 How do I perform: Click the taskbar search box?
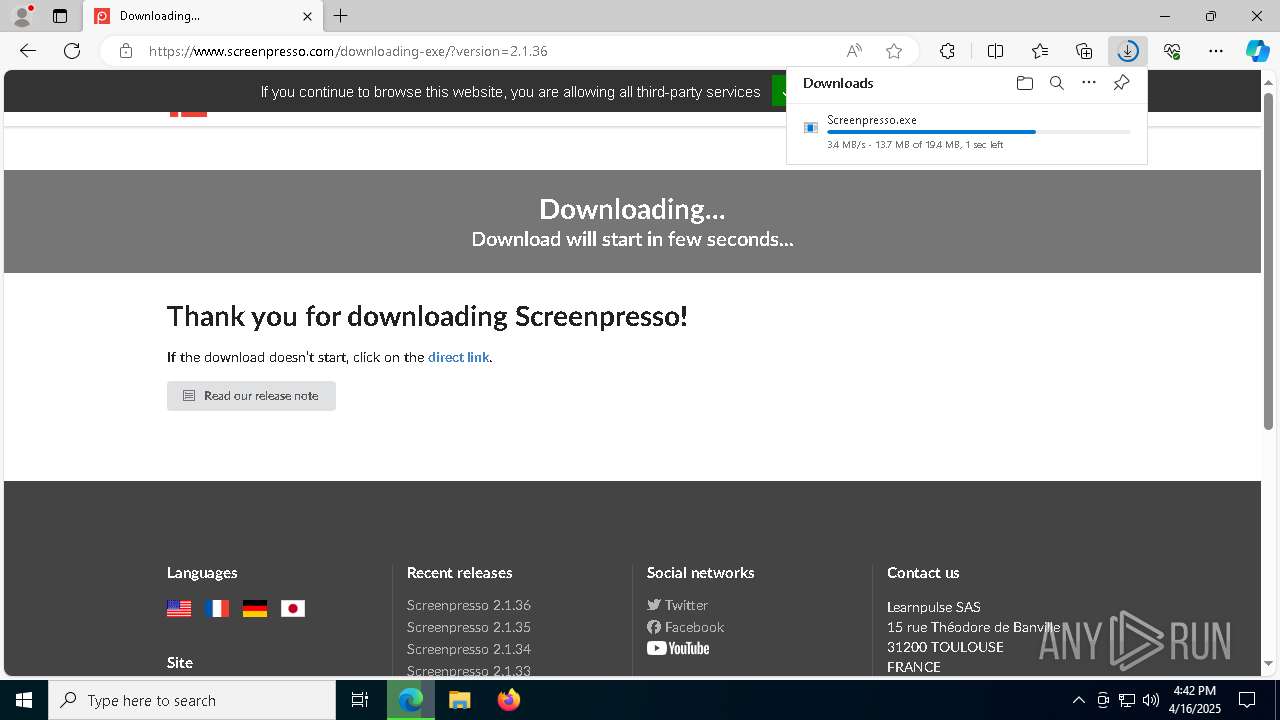point(192,700)
